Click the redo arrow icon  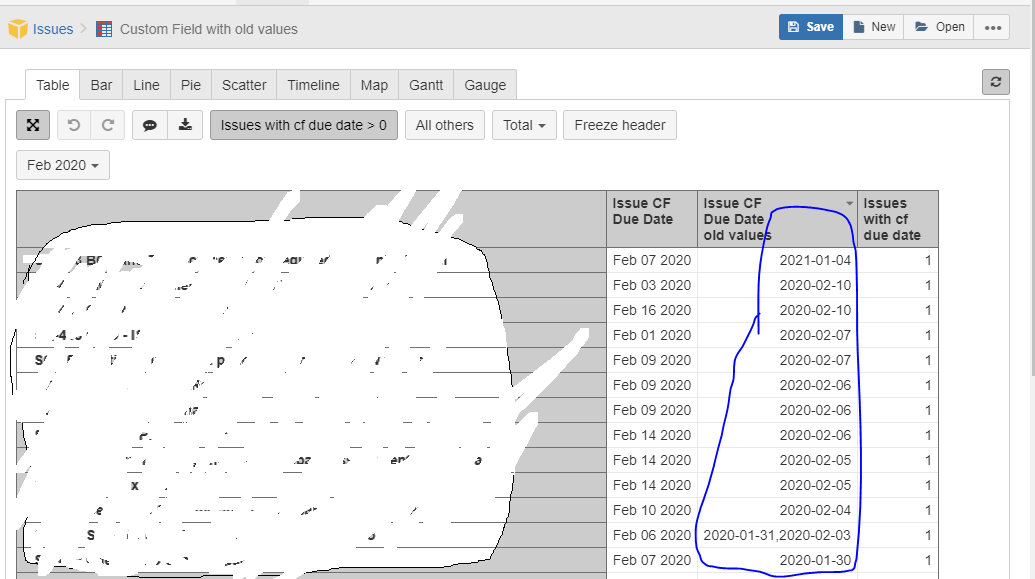[107, 125]
